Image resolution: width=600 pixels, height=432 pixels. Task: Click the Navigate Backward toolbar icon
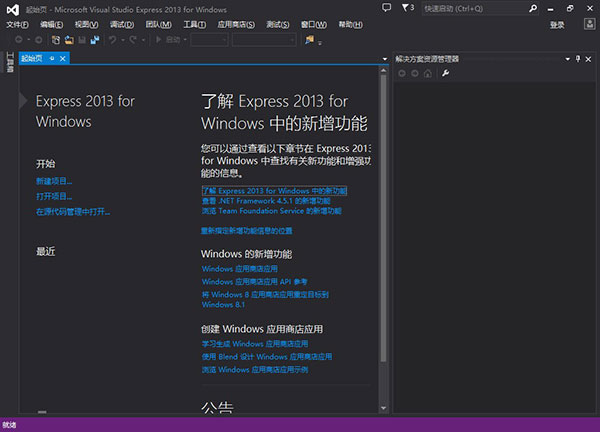[x=18, y=39]
